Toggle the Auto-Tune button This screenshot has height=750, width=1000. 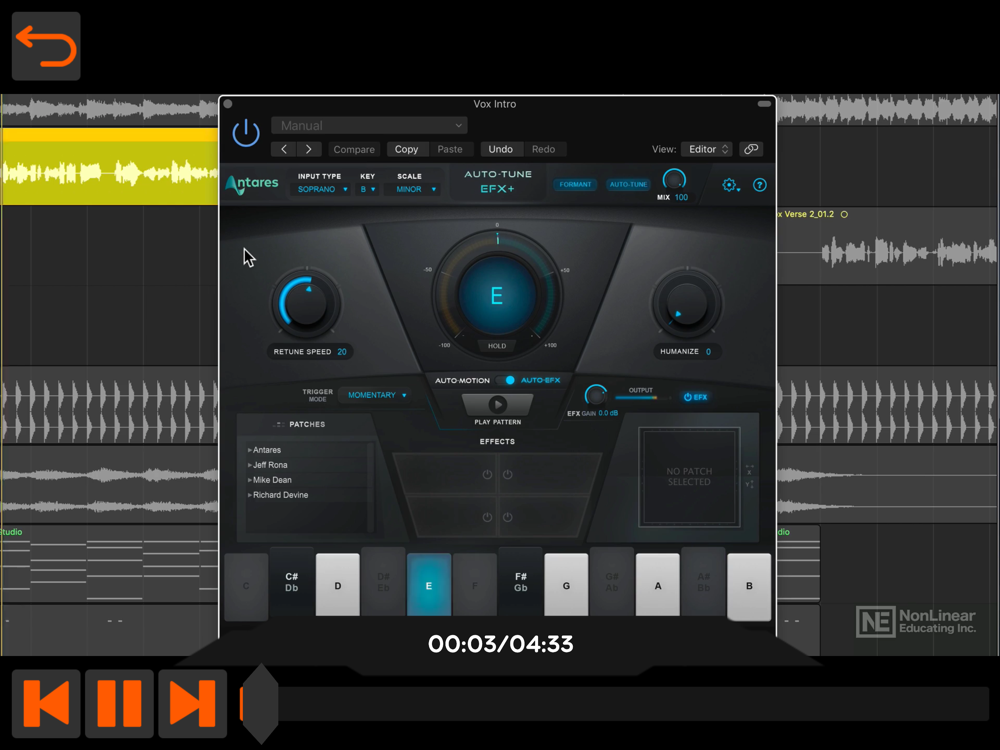(628, 184)
